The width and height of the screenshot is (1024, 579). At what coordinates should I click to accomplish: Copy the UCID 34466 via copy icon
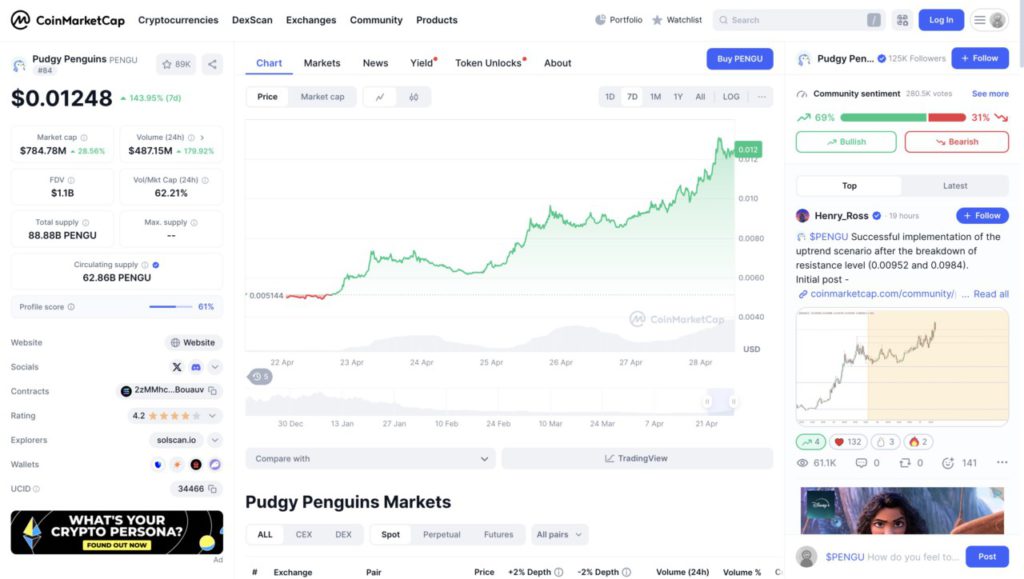coord(213,489)
